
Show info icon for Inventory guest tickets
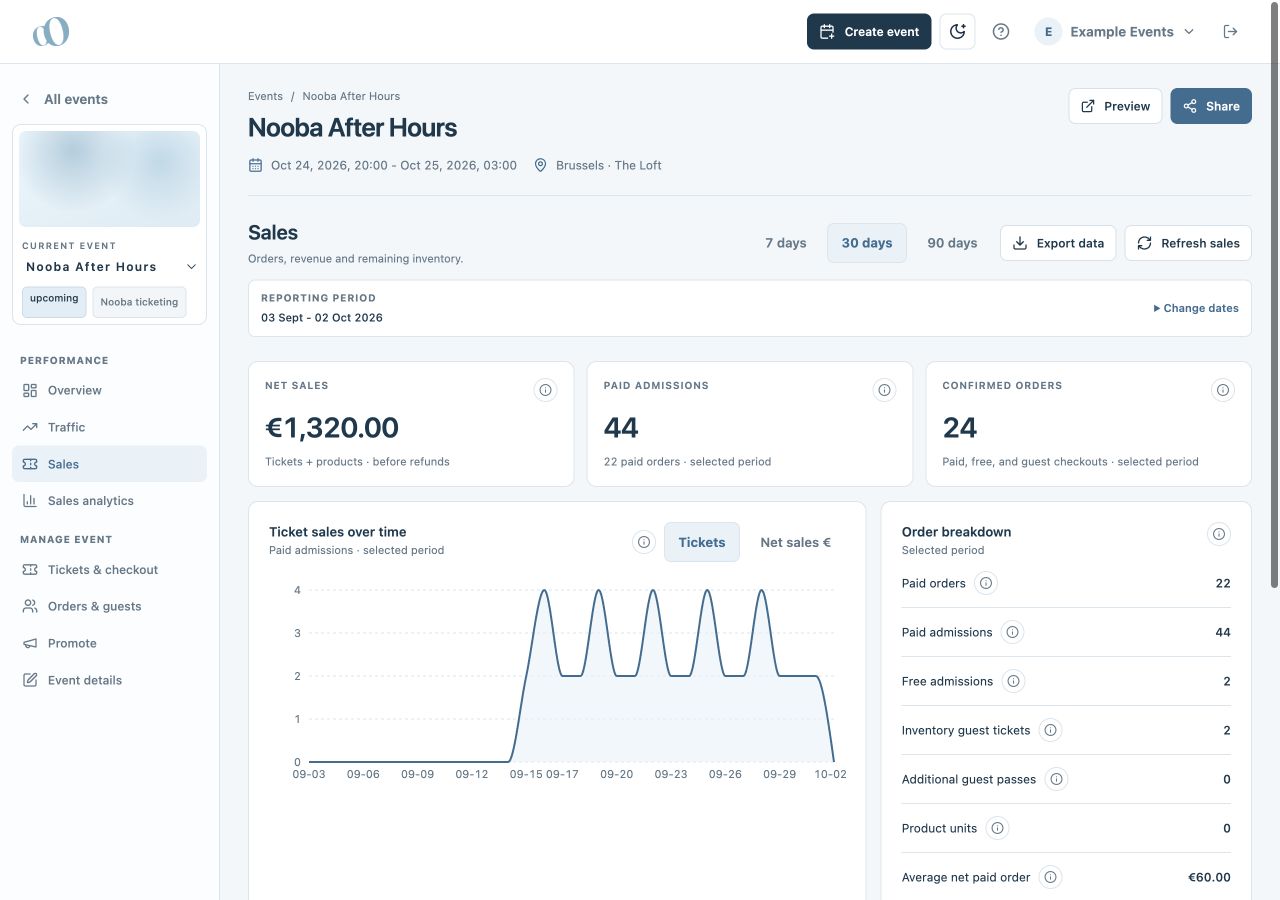pos(1050,730)
